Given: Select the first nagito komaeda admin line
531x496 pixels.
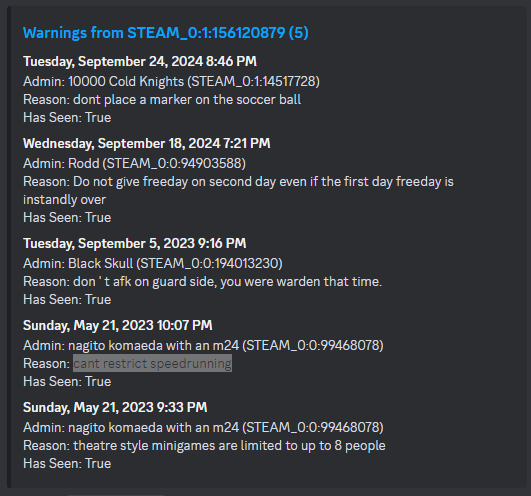Looking at the screenshot, I should [x=203, y=345].
